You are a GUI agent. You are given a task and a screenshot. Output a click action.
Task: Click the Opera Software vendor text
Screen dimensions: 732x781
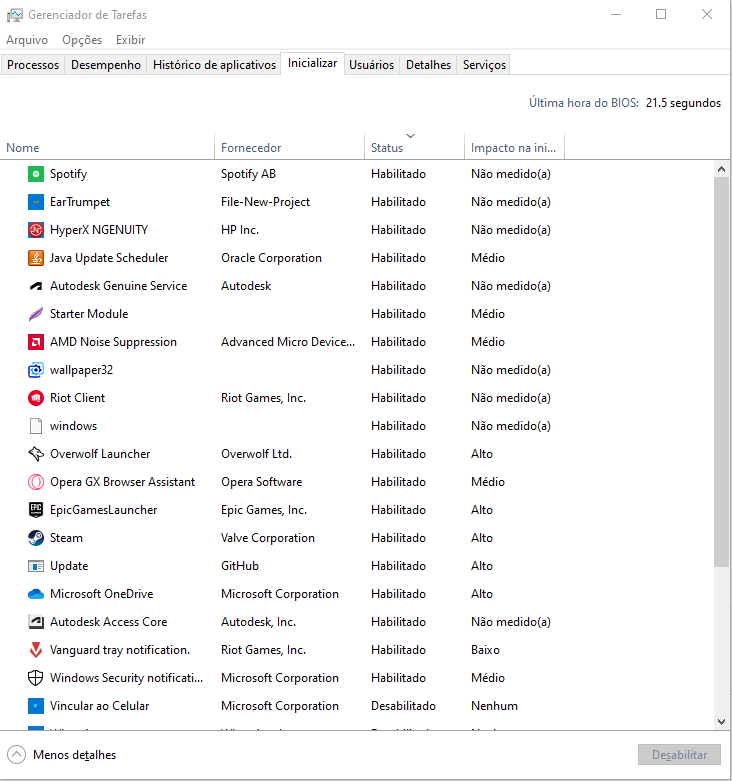pos(261,482)
